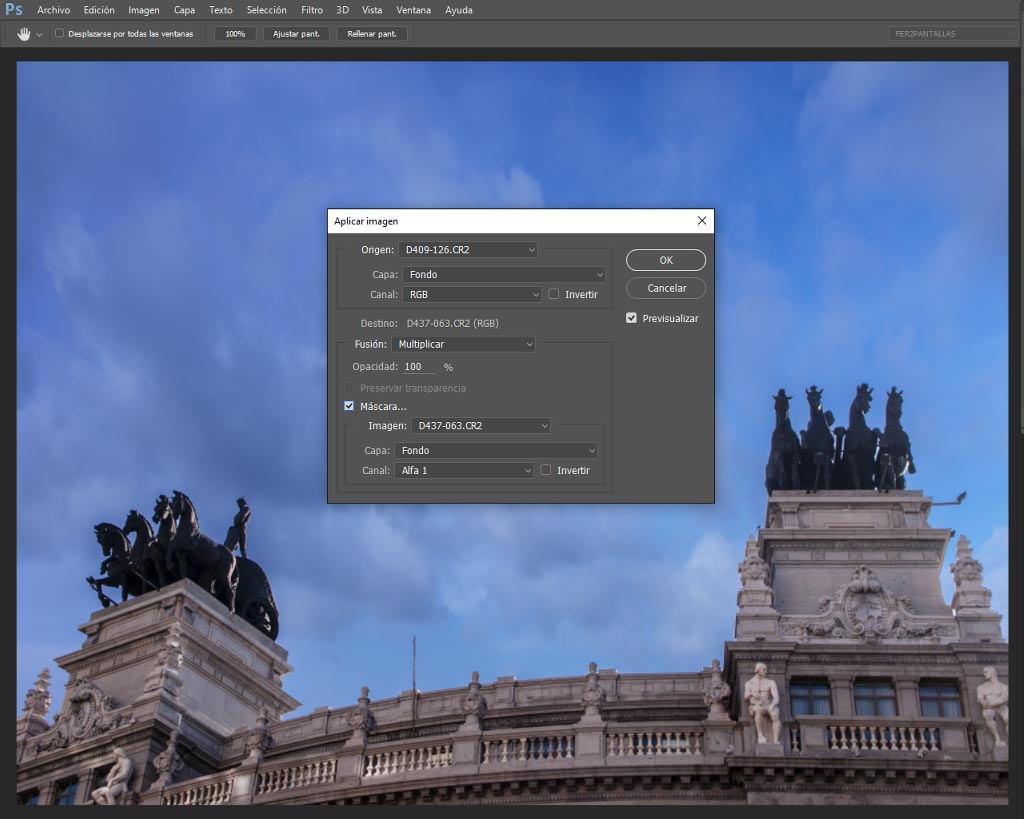
Task: Open the Texto menu
Action: point(221,10)
